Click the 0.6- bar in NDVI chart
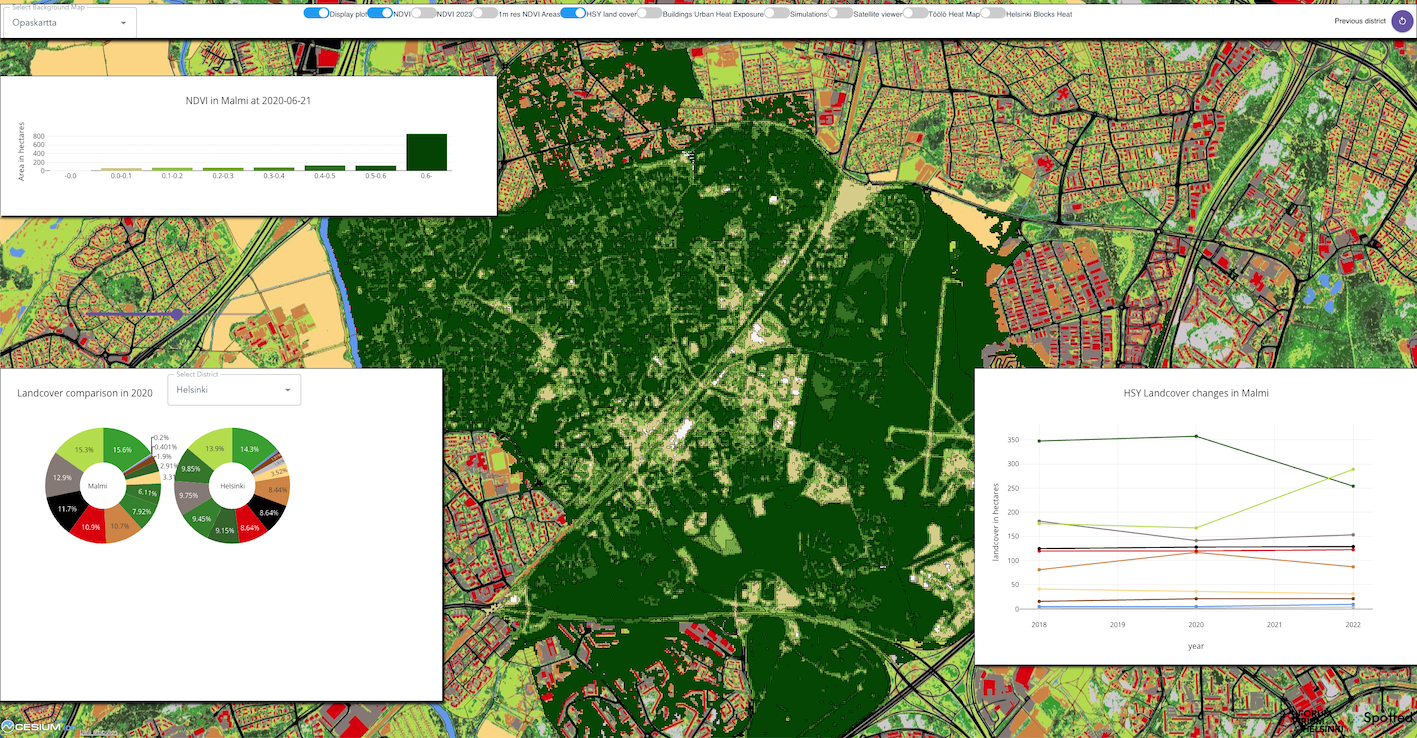1417x738 pixels. point(426,152)
